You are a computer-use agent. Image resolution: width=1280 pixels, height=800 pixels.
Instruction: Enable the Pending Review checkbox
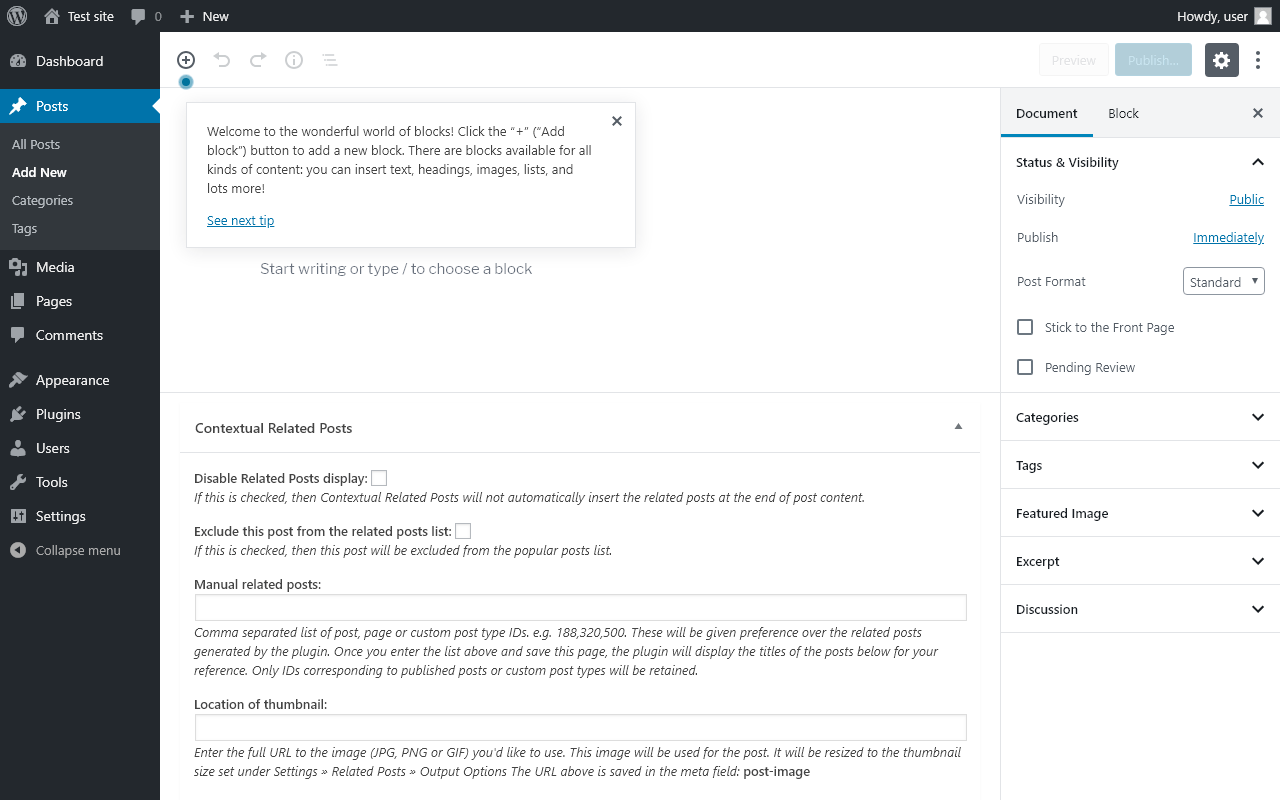tap(1025, 367)
